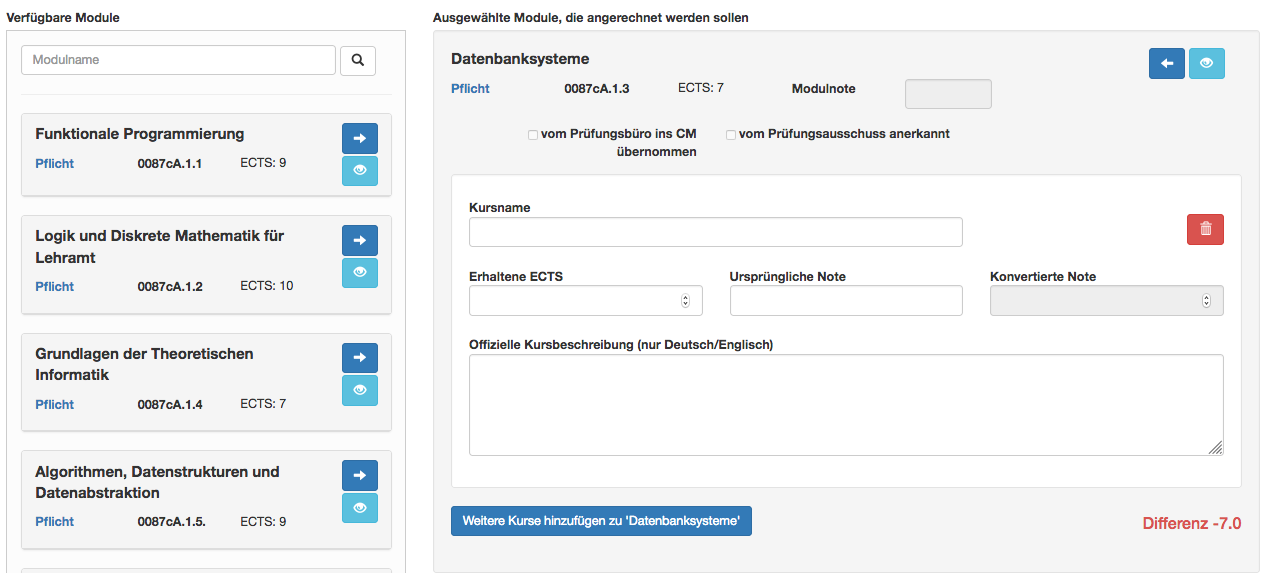
Task: Add Grundlagen der Theoretischen Informatik arrow
Action: (360, 358)
